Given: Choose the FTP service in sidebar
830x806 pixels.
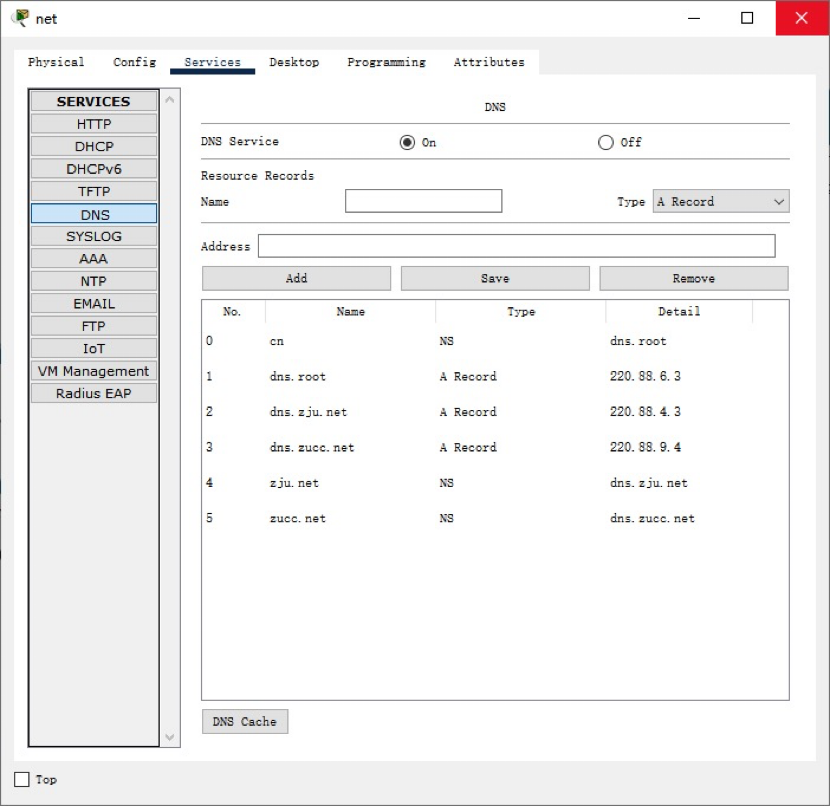Looking at the screenshot, I should (94, 326).
